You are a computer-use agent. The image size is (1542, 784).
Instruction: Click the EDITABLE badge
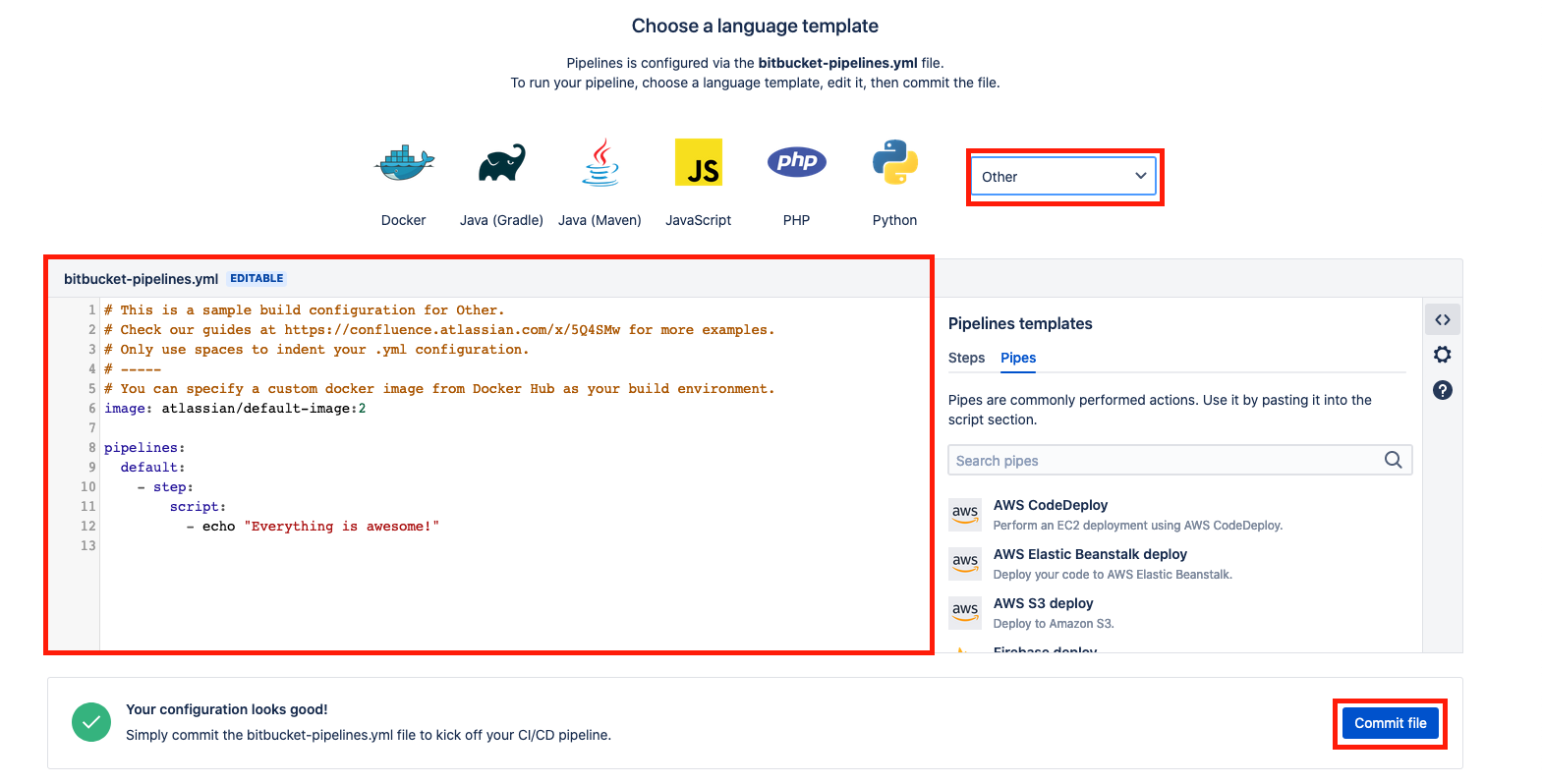tap(257, 278)
